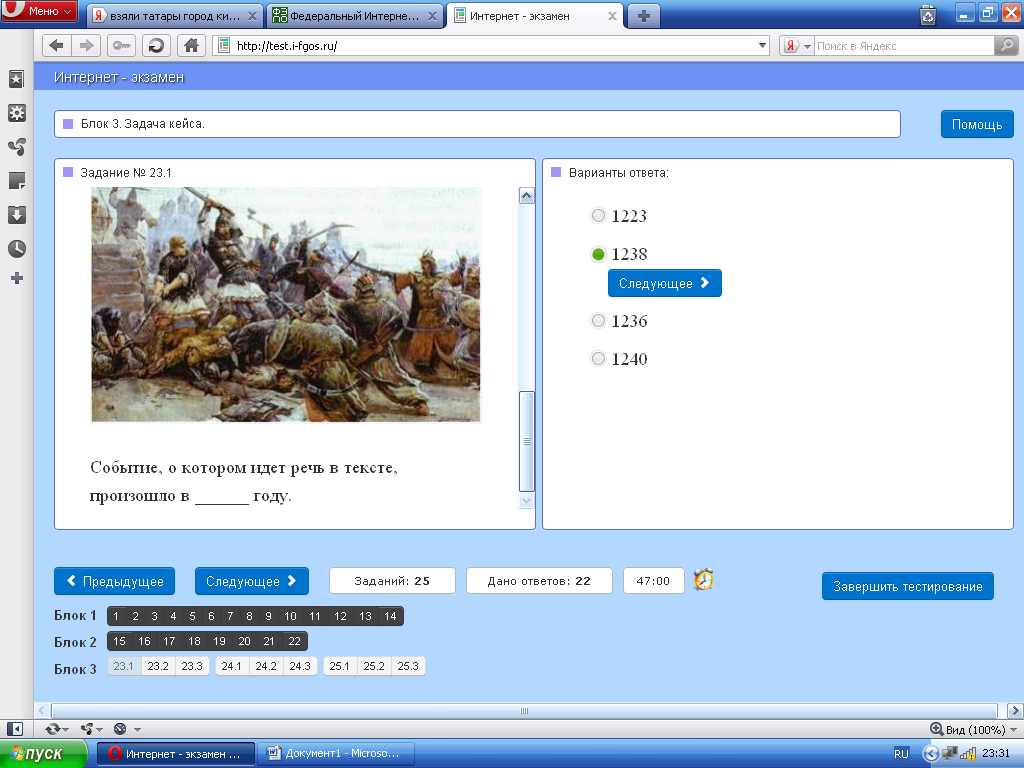Select the 1223 answer option
This screenshot has height=768, width=1024.
(598, 216)
